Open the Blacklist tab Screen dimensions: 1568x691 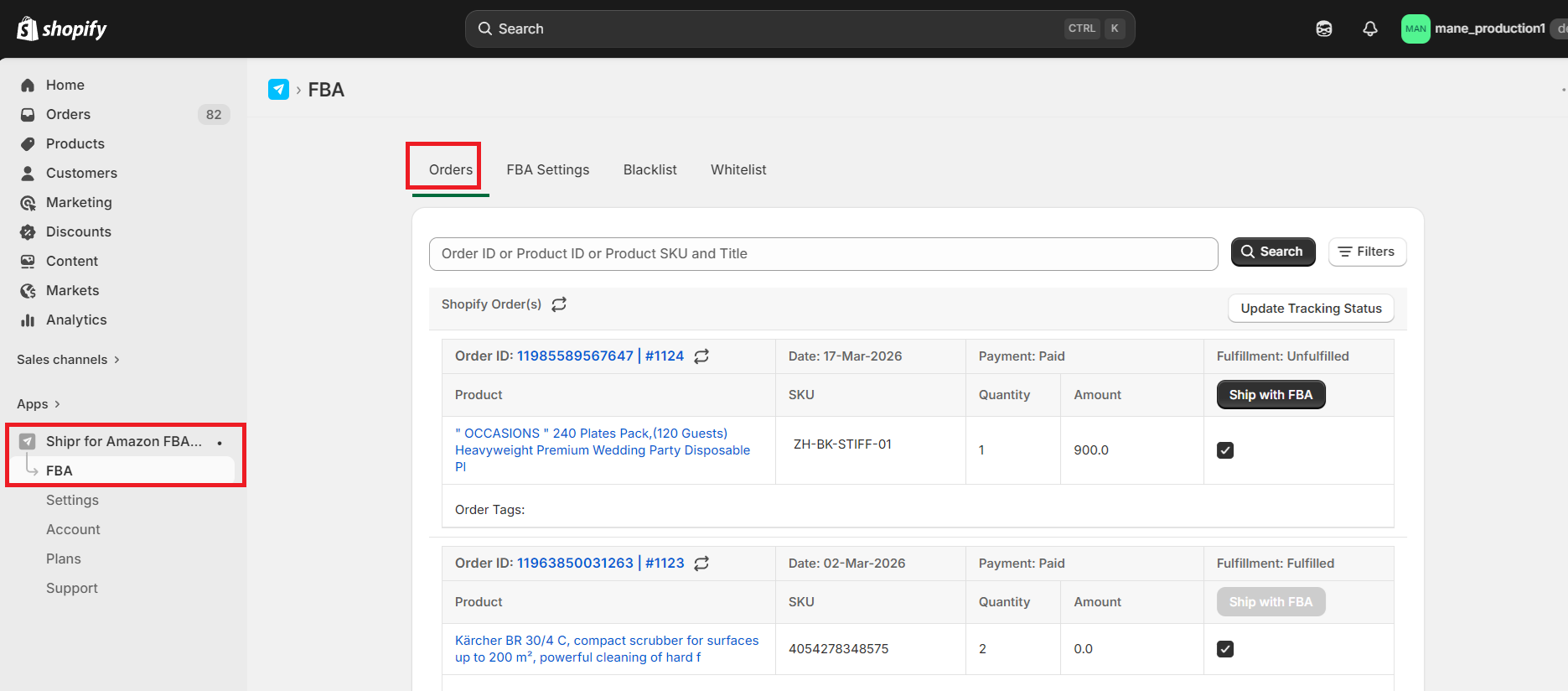tap(650, 169)
